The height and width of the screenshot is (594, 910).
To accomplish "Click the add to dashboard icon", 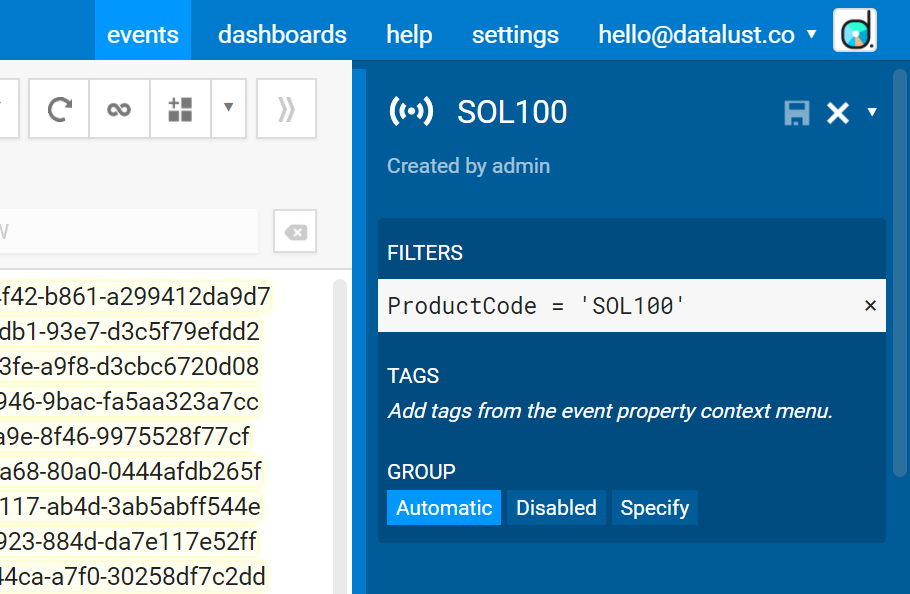I will pyautogui.click(x=180, y=109).
